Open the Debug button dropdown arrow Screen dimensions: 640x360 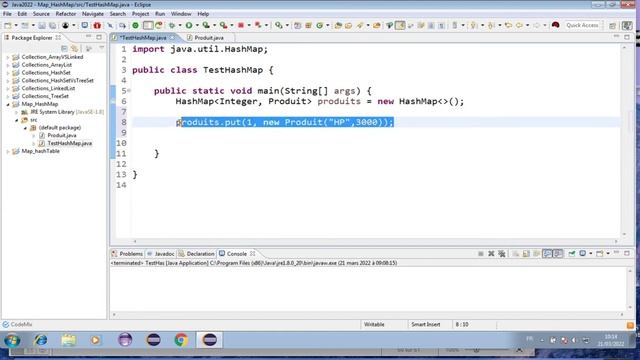click(180, 25)
